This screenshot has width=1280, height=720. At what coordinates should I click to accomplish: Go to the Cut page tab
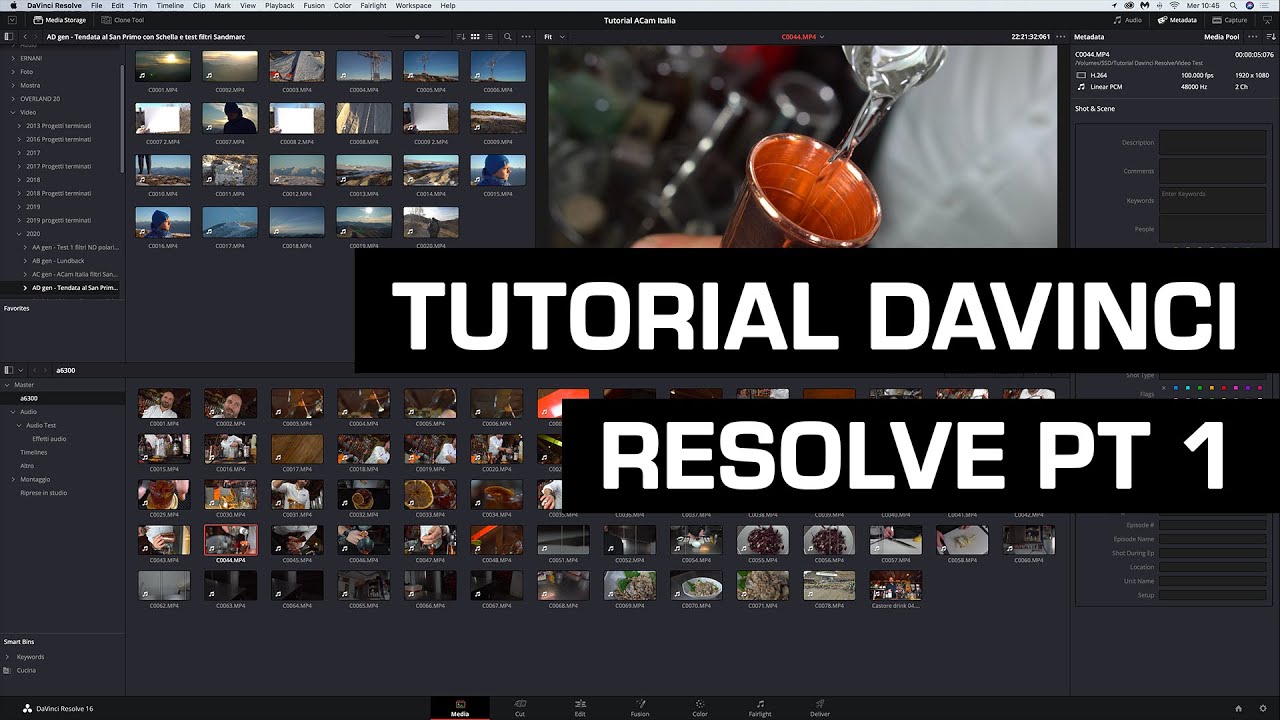tap(520, 708)
